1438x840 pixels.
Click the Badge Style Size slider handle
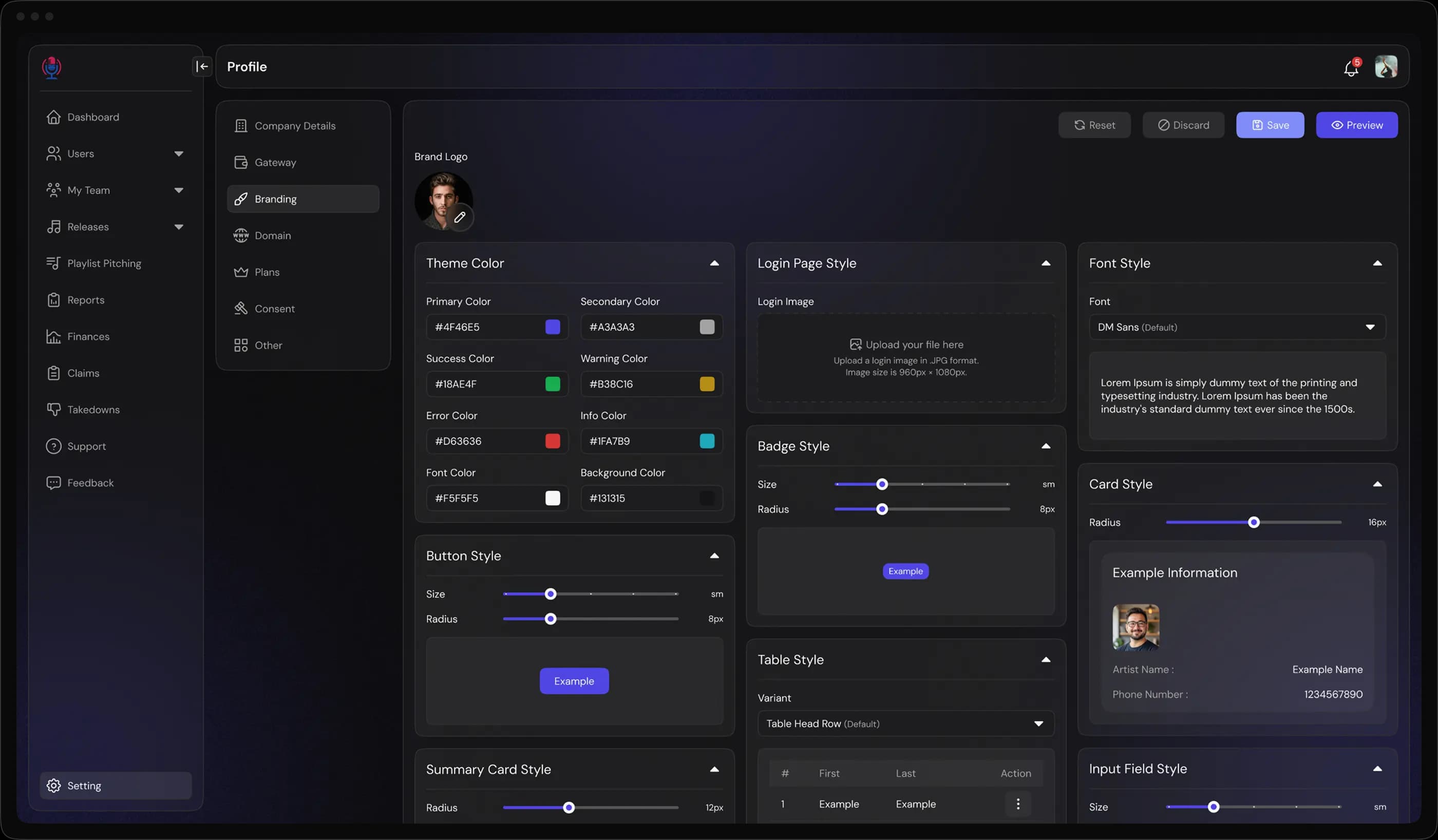click(x=882, y=484)
